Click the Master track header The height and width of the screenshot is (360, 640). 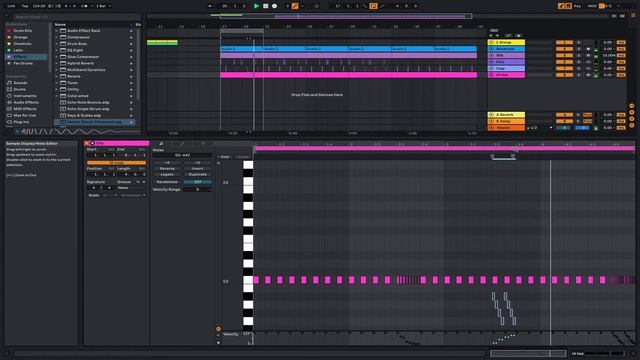coord(506,128)
